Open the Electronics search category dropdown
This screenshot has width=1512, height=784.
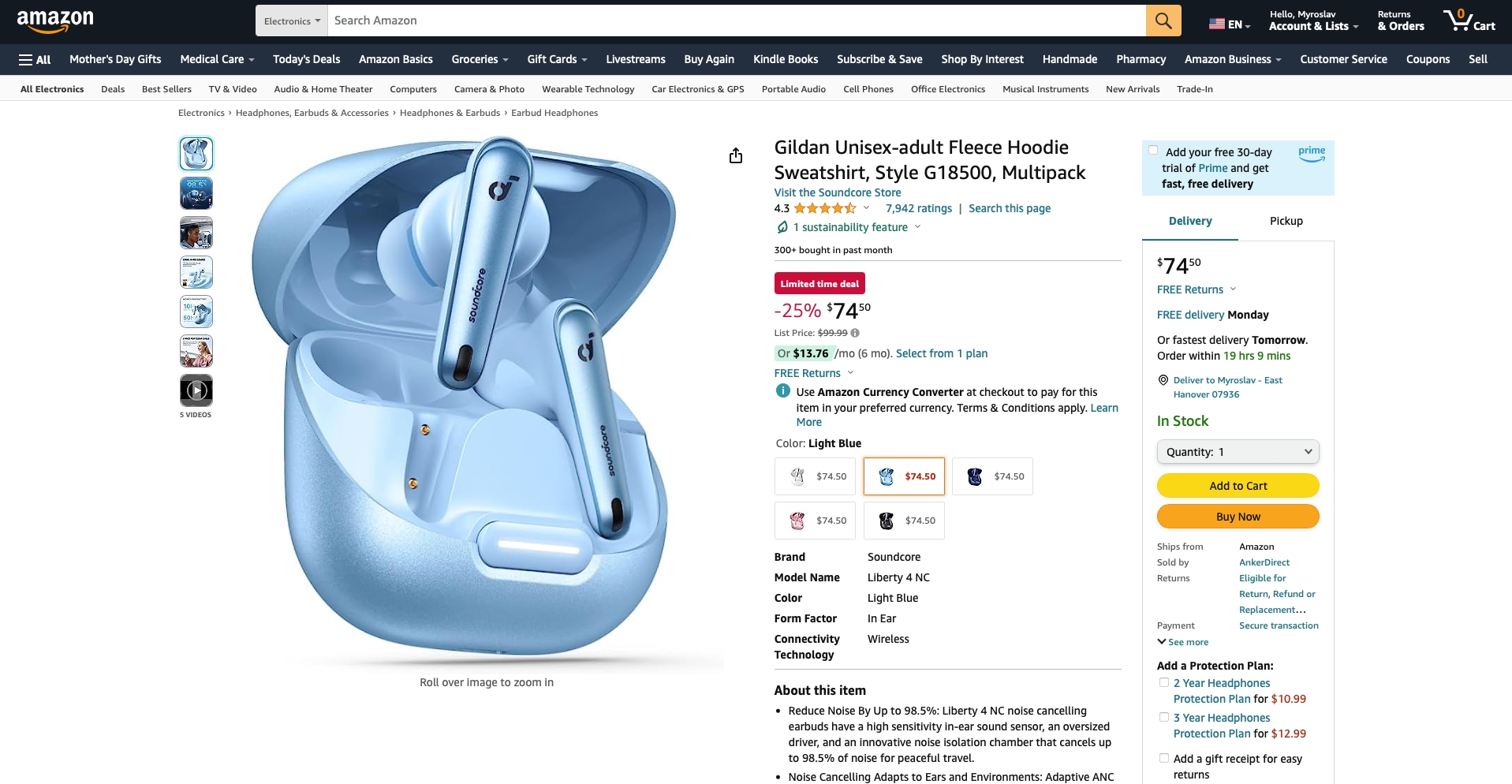point(292,21)
